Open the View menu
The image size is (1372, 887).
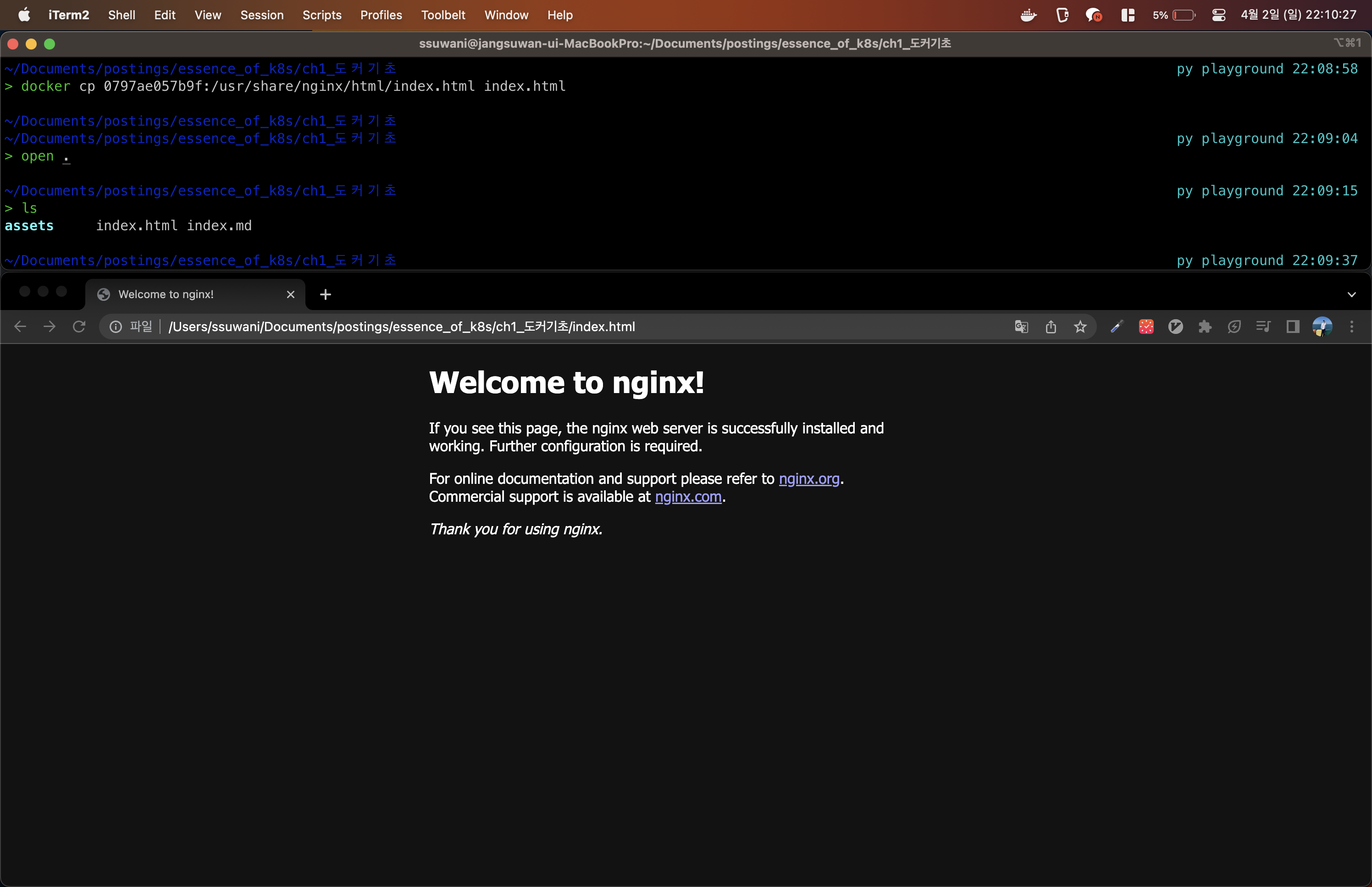[x=208, y=15]
